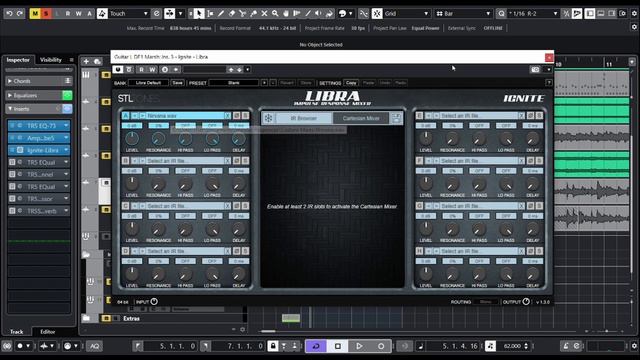Select the Range Selection tool
This screenshot has width=640, height=360.
click(x=210, y=13)
